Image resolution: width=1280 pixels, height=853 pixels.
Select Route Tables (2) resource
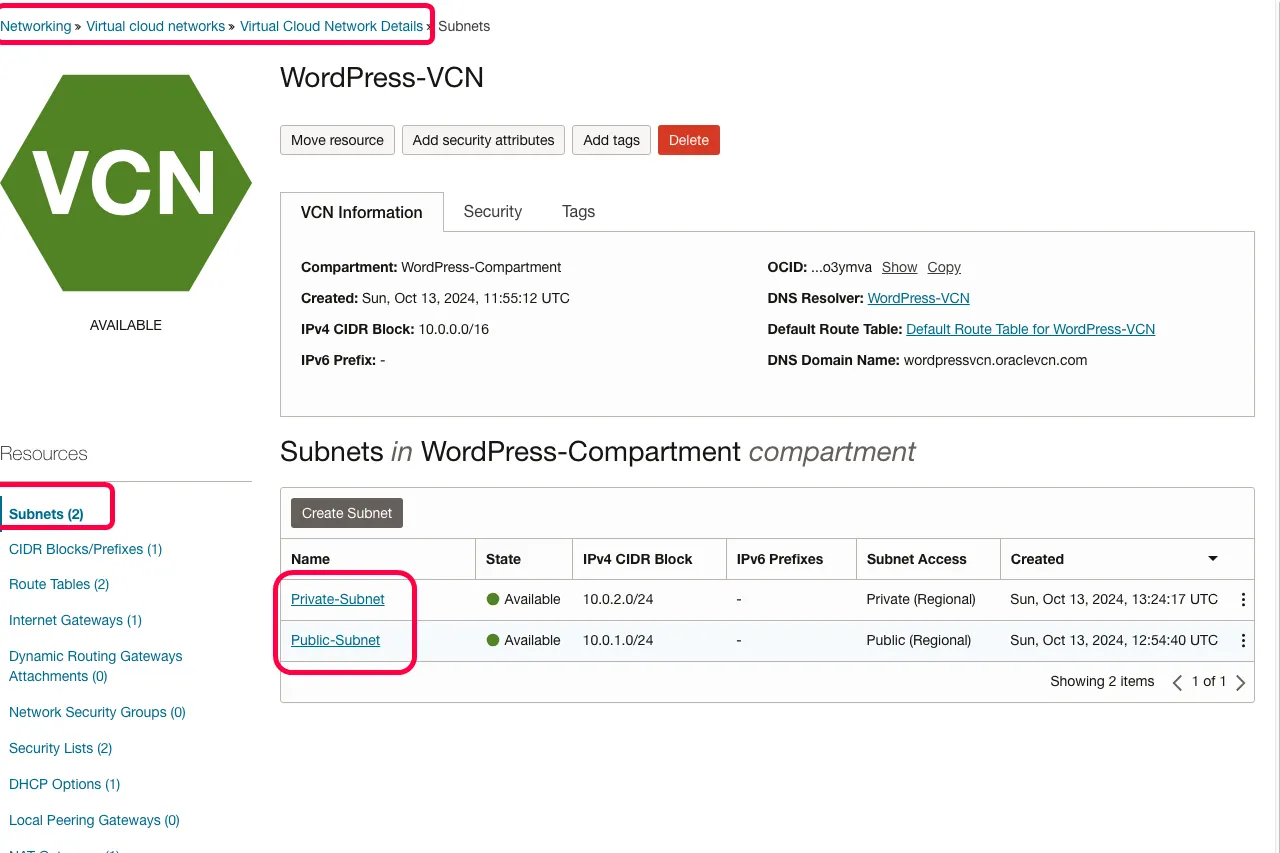tap(59, 584)
